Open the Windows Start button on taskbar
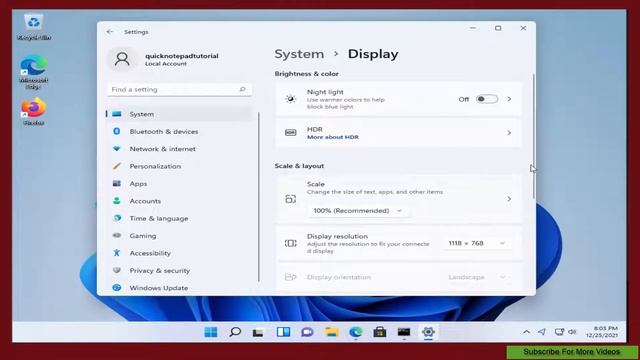Image resolution: width=640 pixels, height=360 pixels. [x=211, y=332]
